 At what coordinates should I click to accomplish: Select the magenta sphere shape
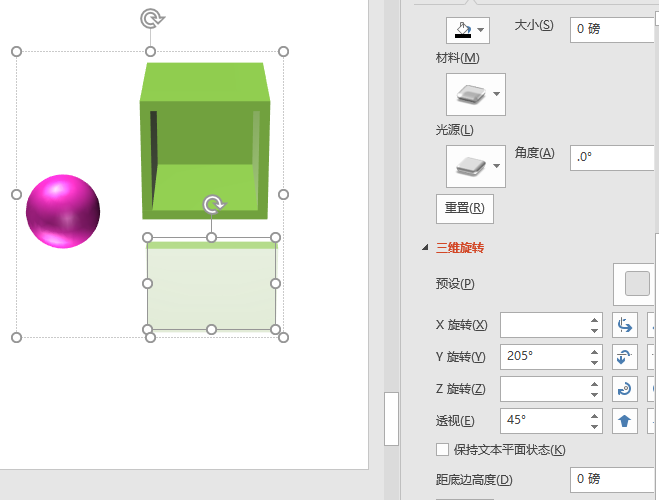[x=63, y=211]
